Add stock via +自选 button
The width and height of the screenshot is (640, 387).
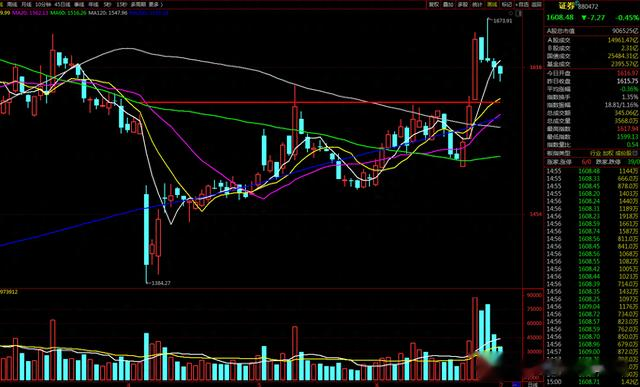522,4
